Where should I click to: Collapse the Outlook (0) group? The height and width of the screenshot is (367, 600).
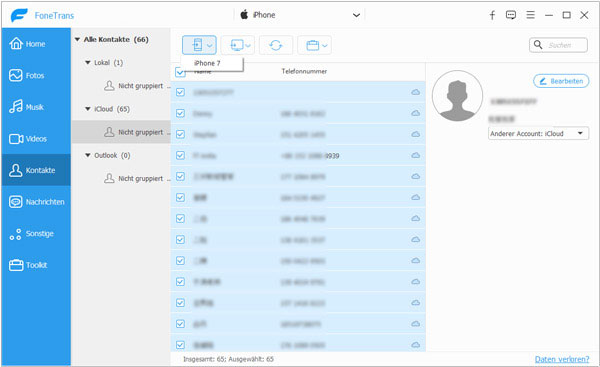(x=88, y=155)
